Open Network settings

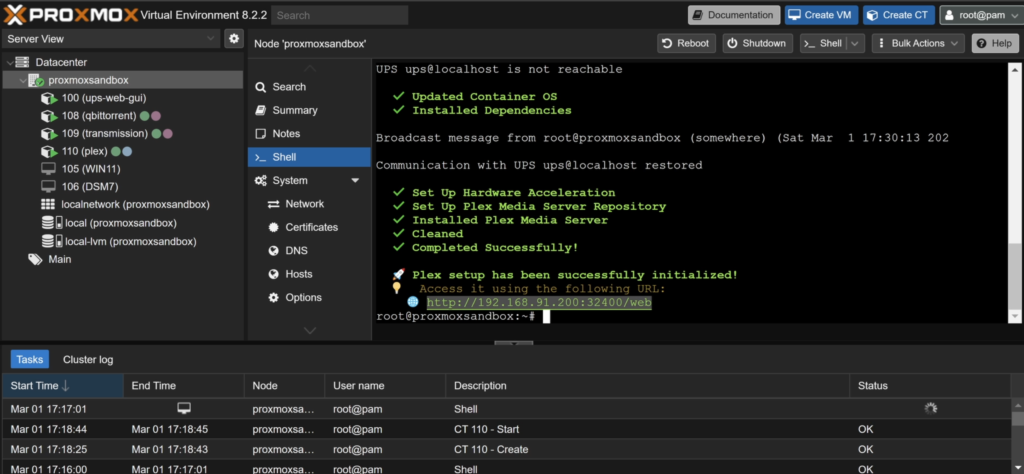309,204
